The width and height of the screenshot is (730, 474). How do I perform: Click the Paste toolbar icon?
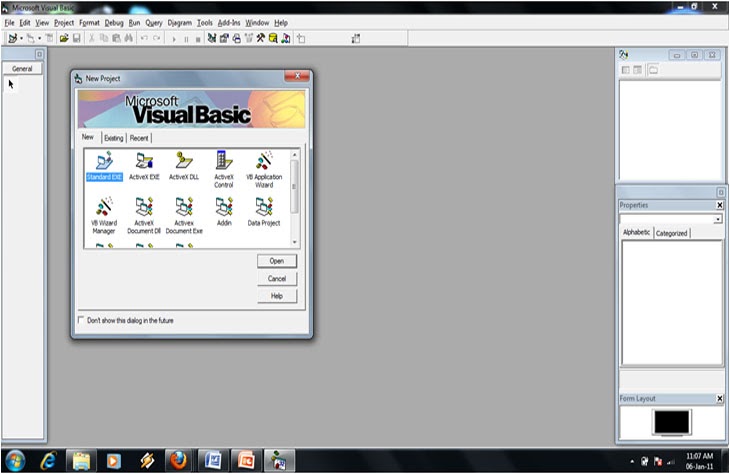coord(116,39)
